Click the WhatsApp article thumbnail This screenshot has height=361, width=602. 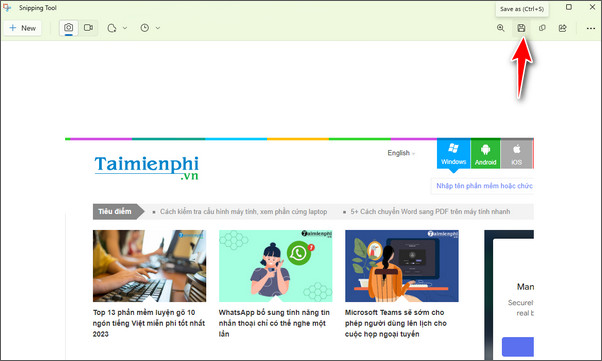tap(276, 266)
